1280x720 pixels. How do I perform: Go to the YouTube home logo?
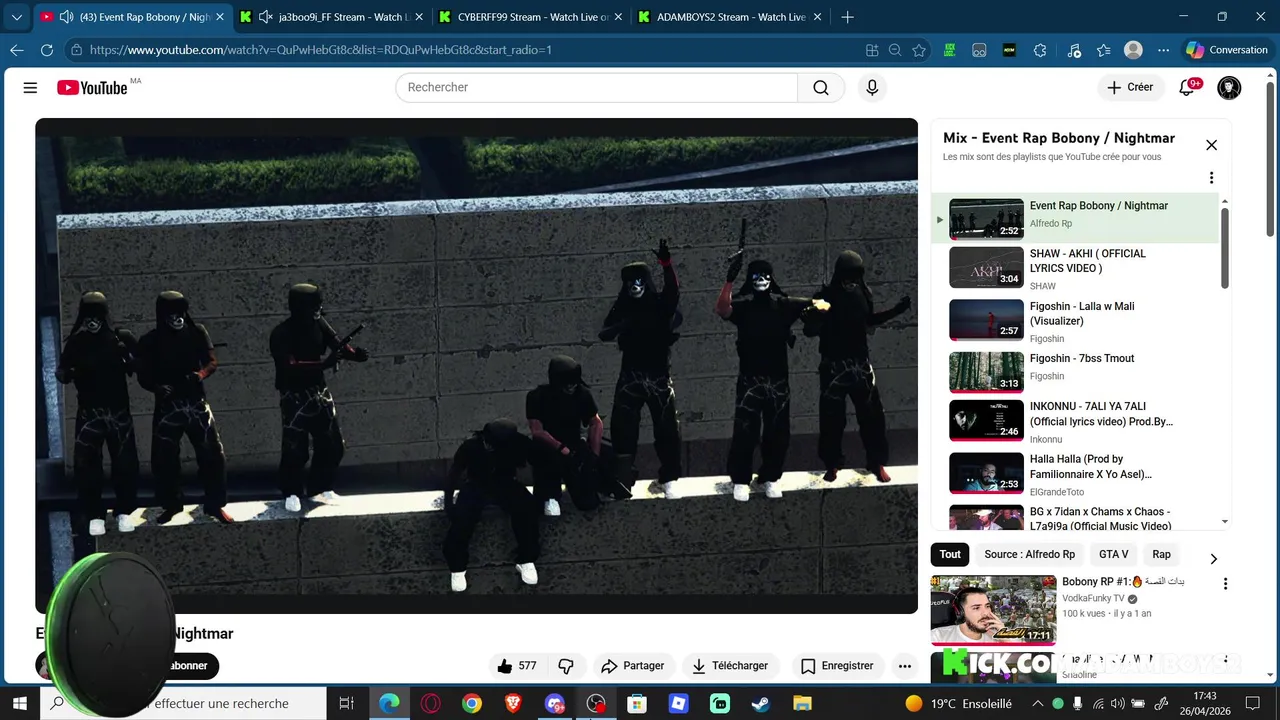(92, 88)
